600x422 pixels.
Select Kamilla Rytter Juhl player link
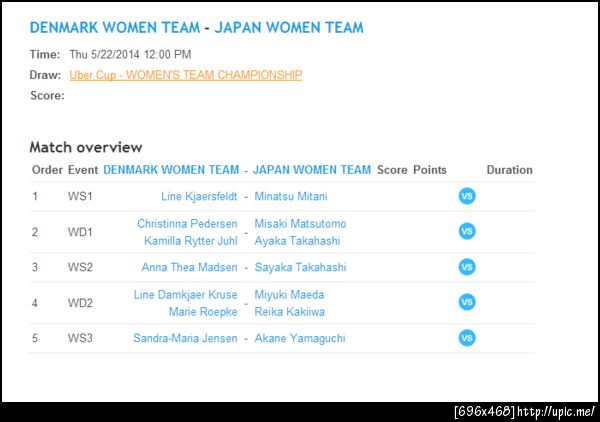coord(190,241)
